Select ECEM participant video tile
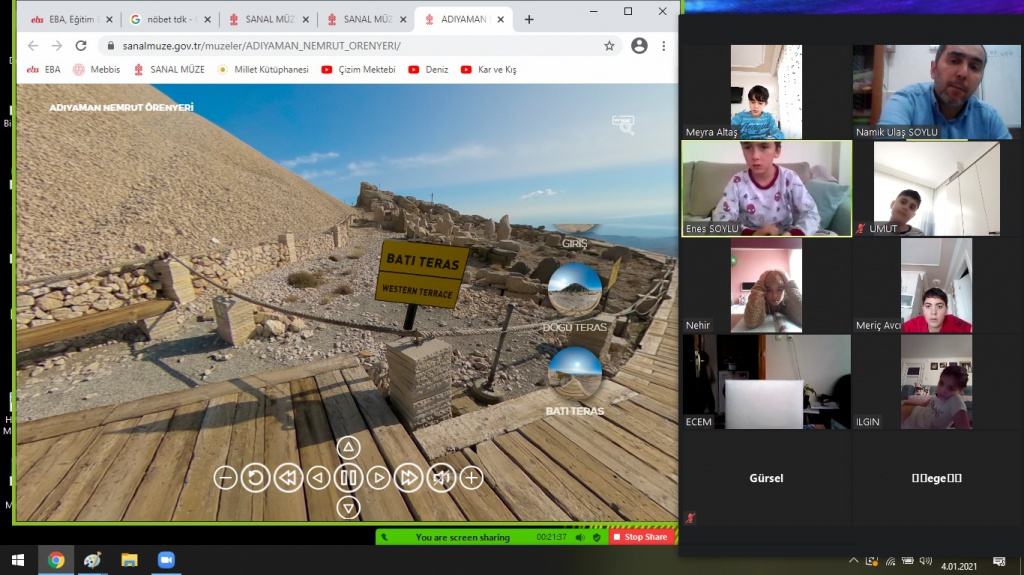Viewport: 1024px width, 575px height. (x=766, y=382)
